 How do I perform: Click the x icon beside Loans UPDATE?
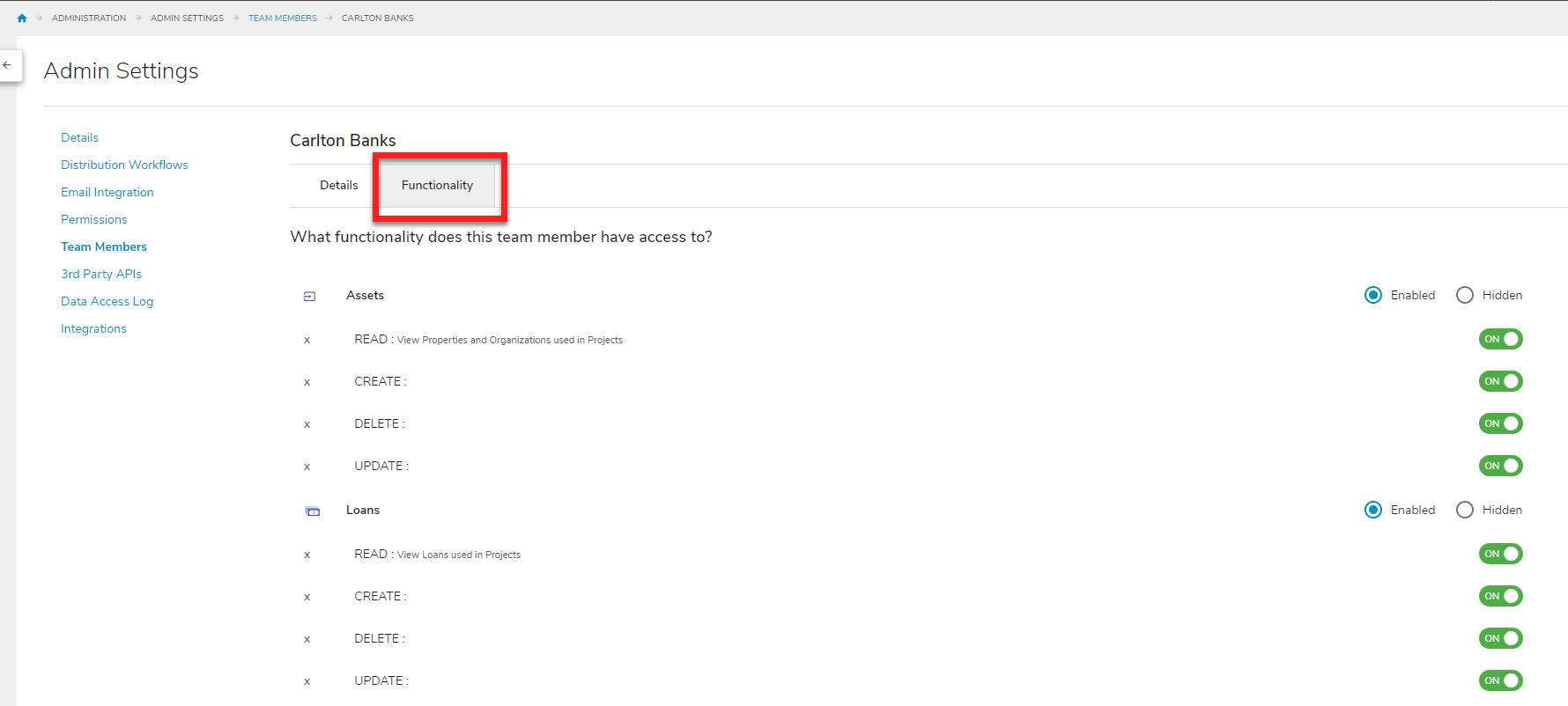tap(307, 681)
